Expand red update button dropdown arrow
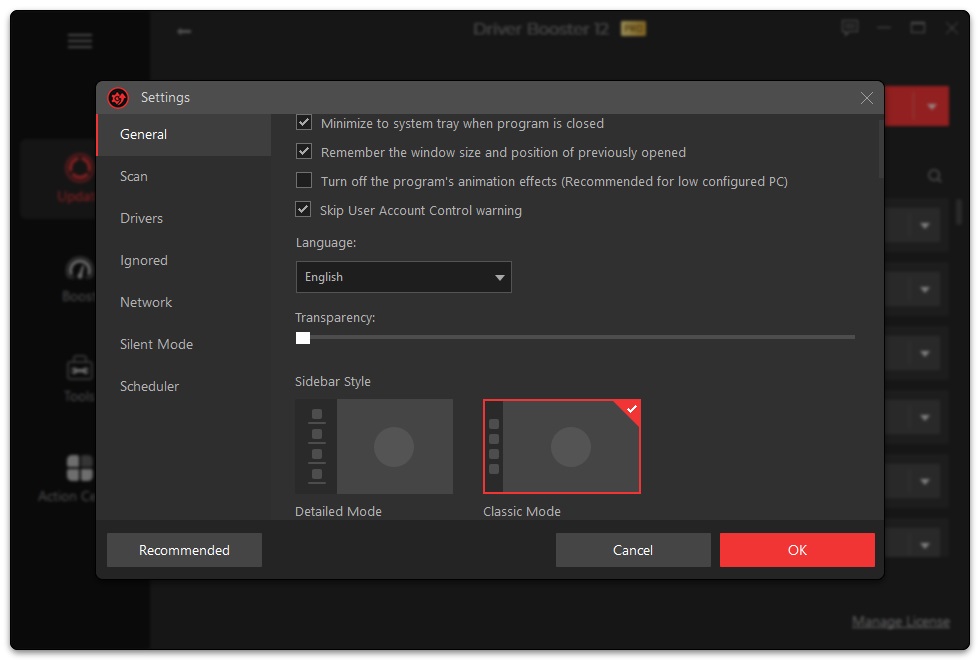Image resolution: width=980 pixels, height=660 pixels. [932, 106]
